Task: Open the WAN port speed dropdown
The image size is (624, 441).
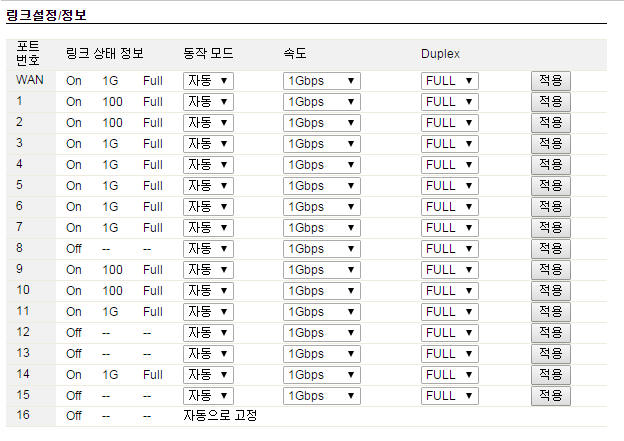Action: 322,81
